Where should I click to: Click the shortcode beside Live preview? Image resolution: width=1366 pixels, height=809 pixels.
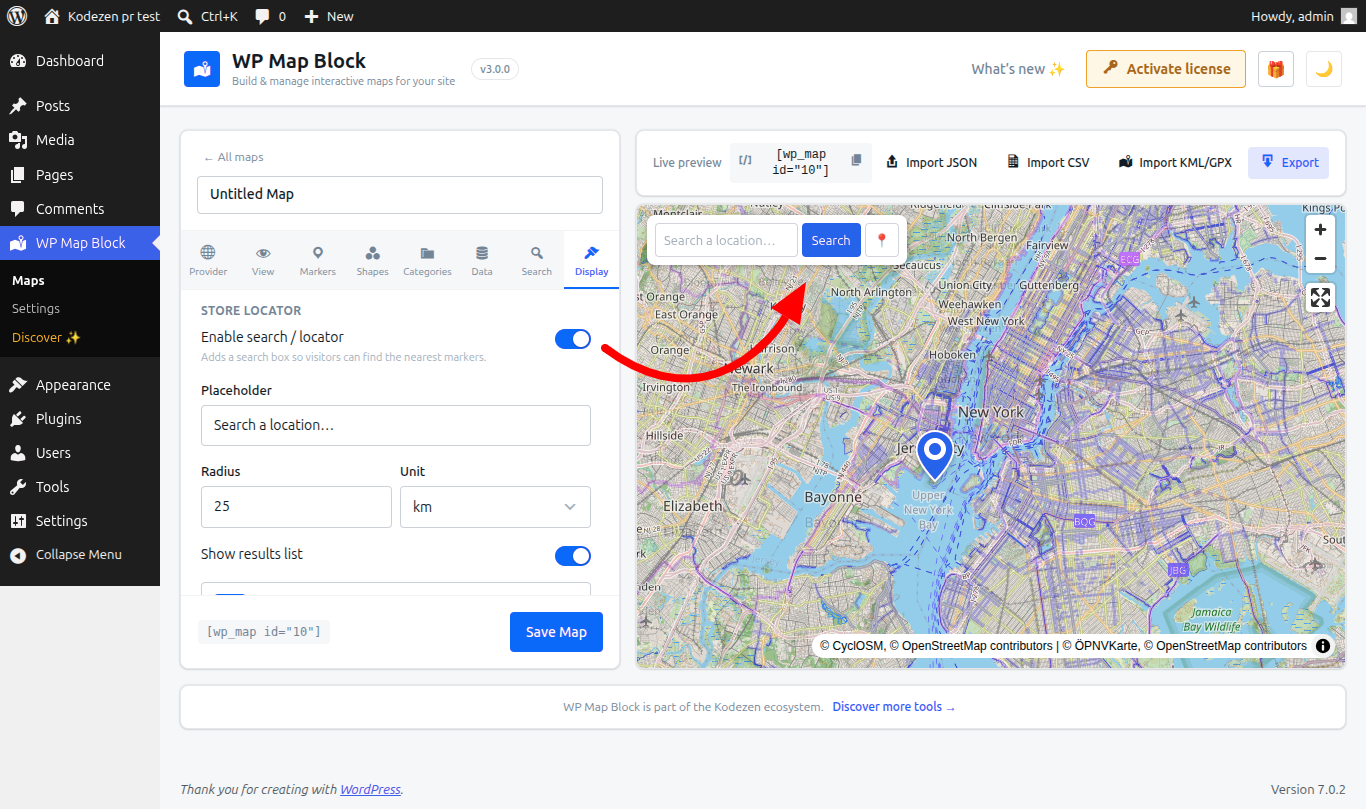click(800, 162)
